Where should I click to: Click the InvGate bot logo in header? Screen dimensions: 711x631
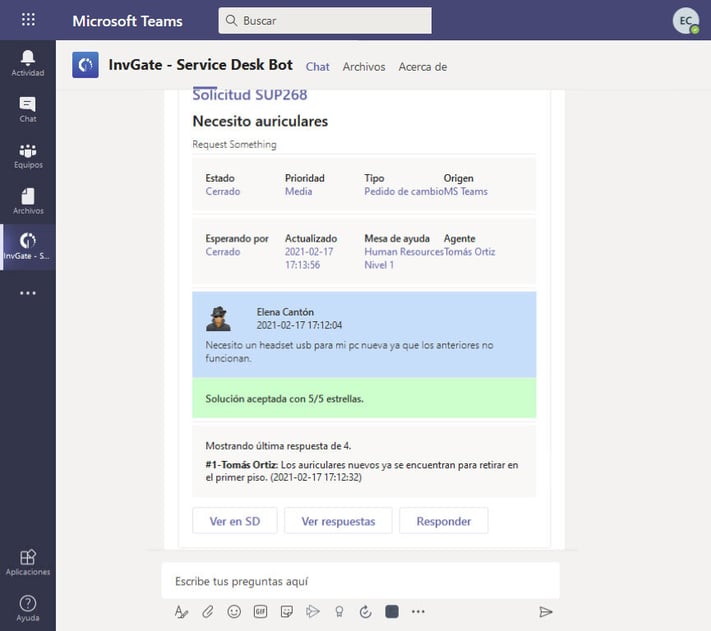pyautogui.click(x=85, y=65)
